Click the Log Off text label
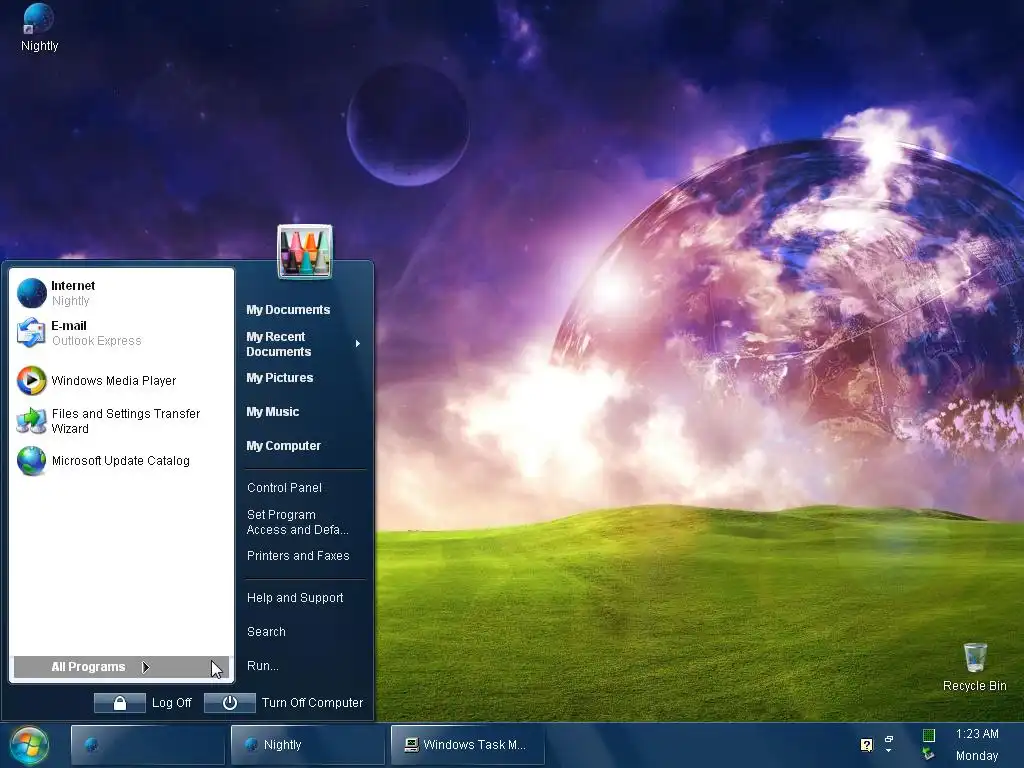The width and height of the screenshot is (1024, 768). coord(172,703)
